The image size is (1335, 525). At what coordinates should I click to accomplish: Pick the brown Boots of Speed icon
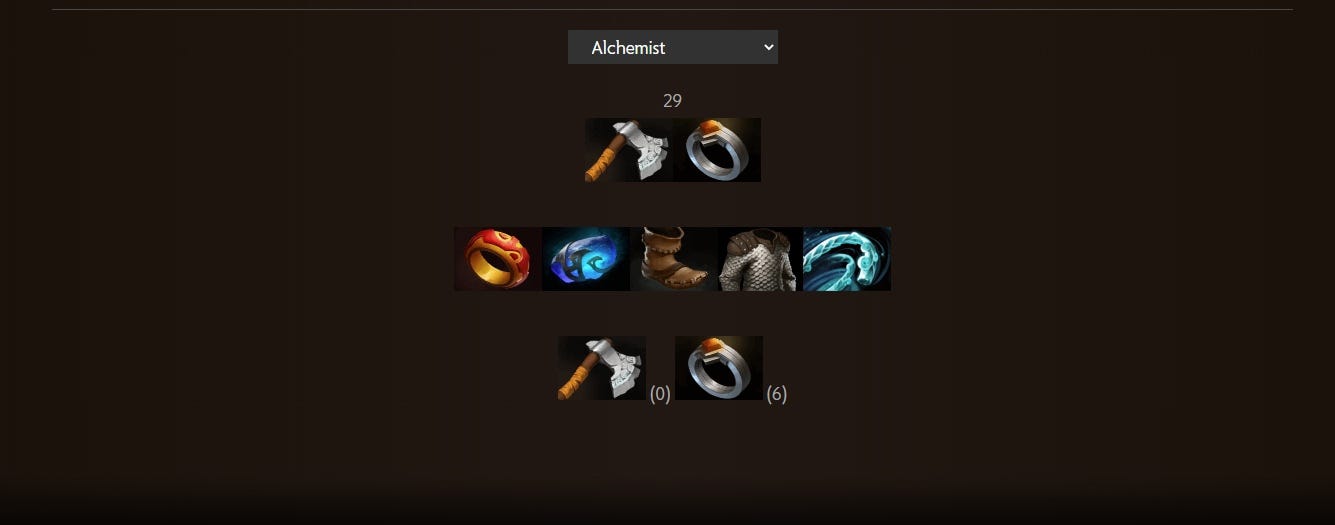[673, 259]
